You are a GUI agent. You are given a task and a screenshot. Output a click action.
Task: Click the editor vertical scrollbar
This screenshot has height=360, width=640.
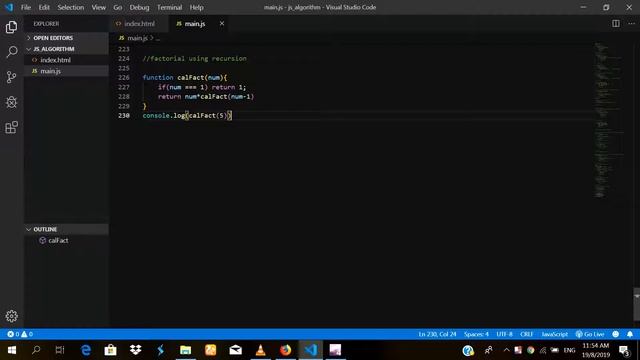(637, 304)
